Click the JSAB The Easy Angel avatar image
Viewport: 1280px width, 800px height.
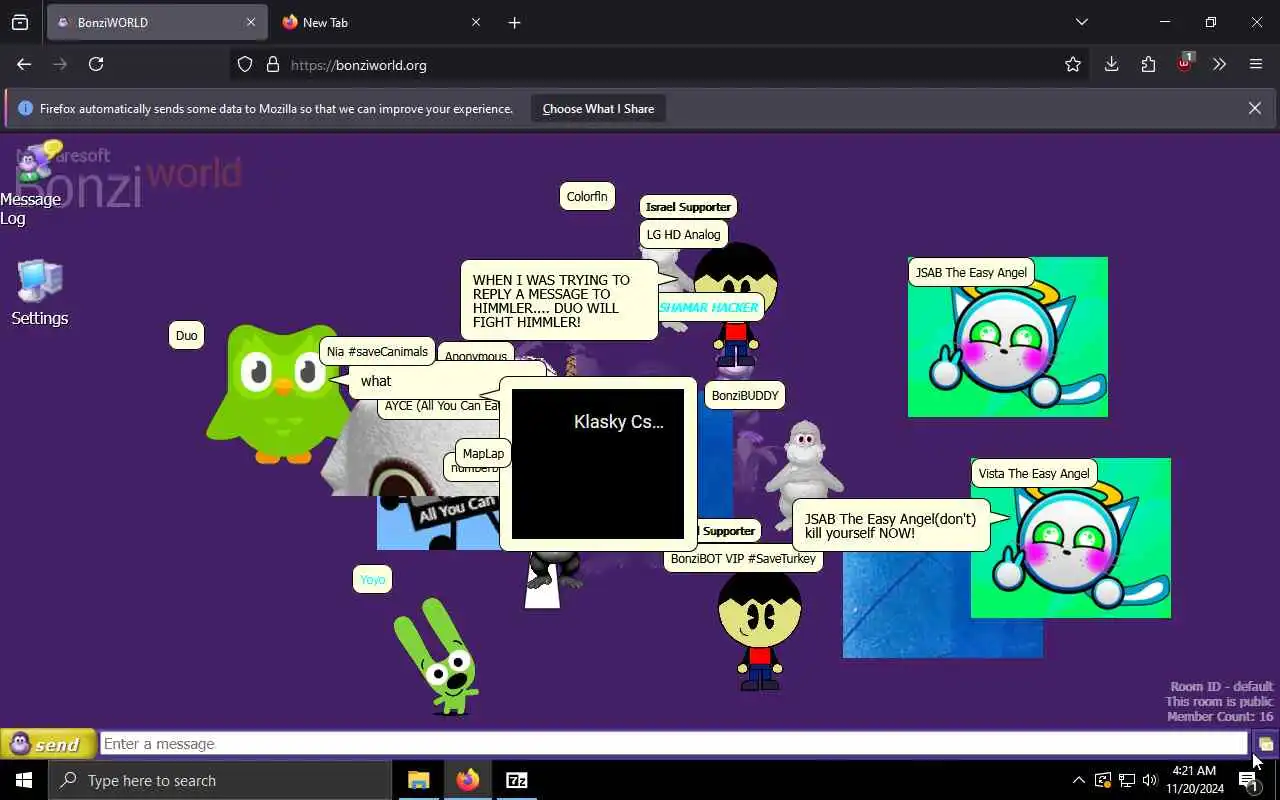tap(1007, 337)
